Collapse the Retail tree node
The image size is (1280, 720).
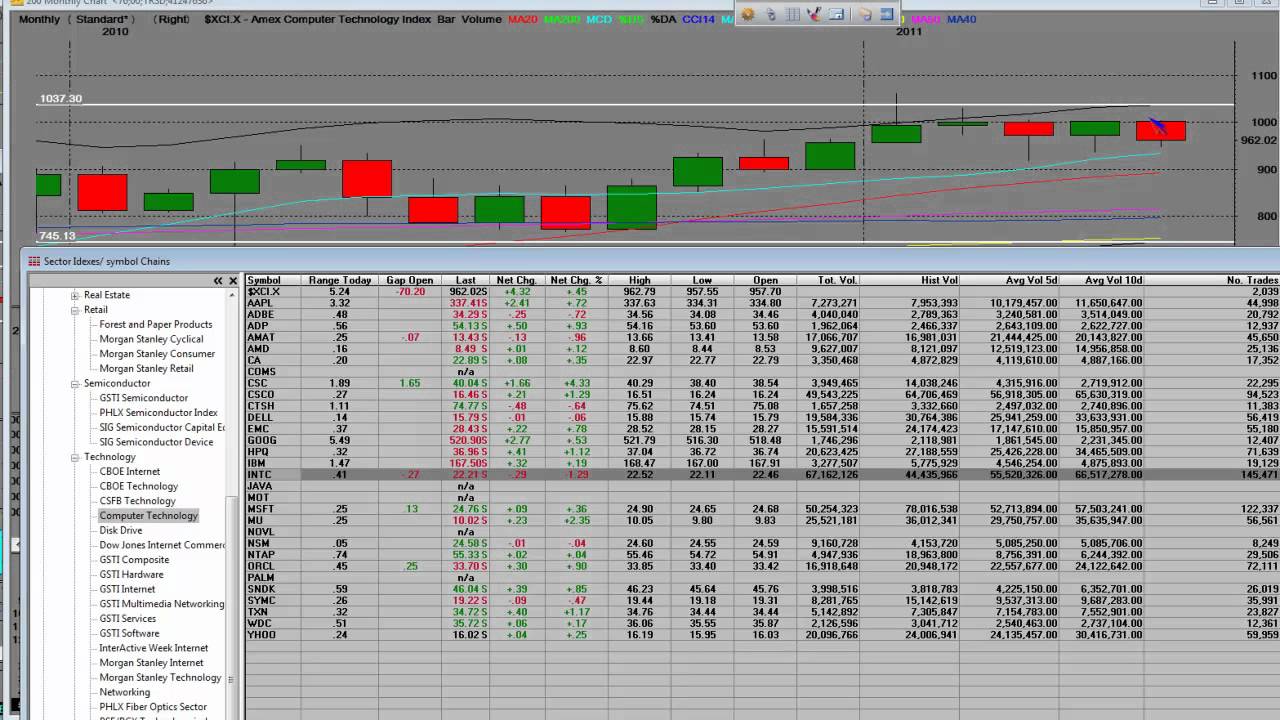coord(75,310)
